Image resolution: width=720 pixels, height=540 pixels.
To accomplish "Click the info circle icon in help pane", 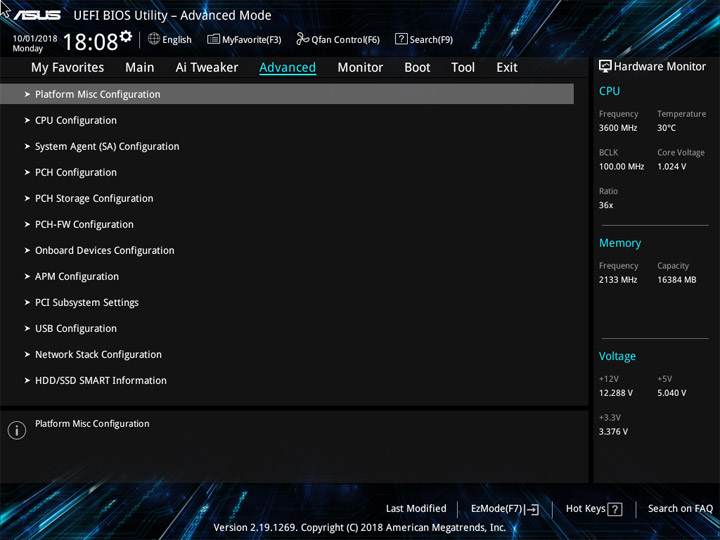I will pos(17,430).
